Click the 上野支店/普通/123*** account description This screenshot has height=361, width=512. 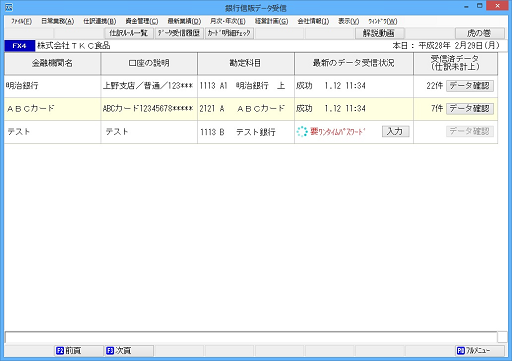[x=149, y=86]
